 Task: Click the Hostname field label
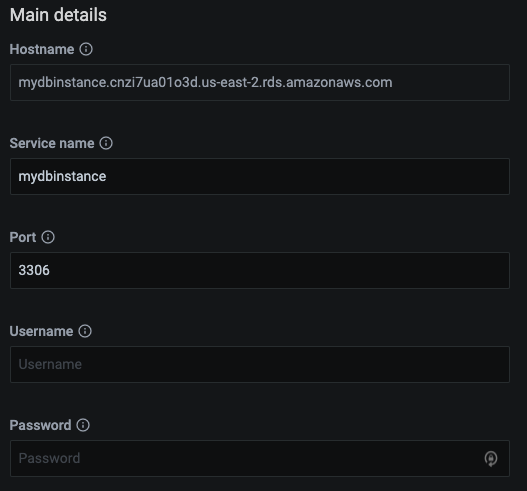(42, 49)
